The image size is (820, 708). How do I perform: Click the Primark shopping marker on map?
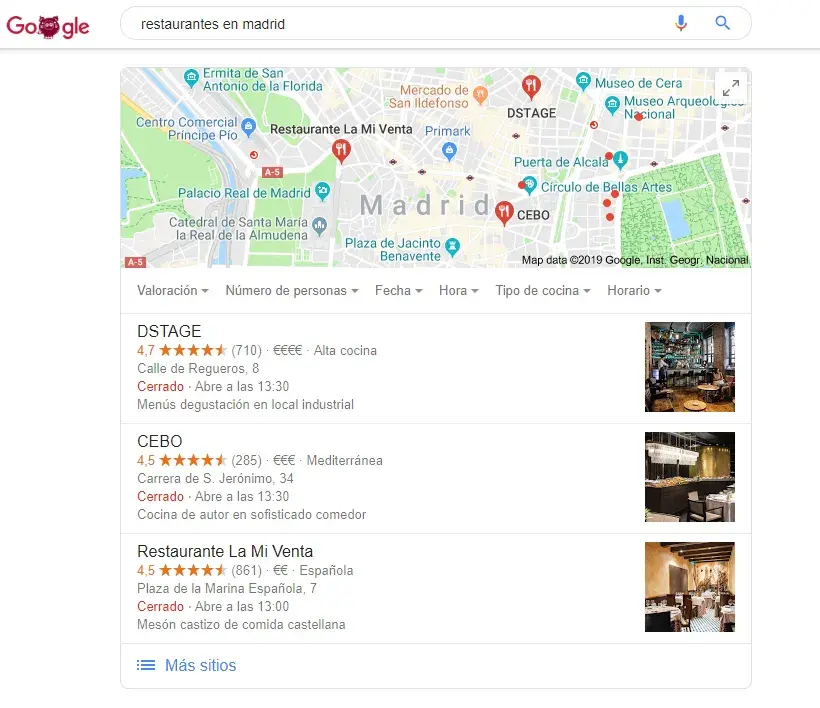(x=449, y=151)
